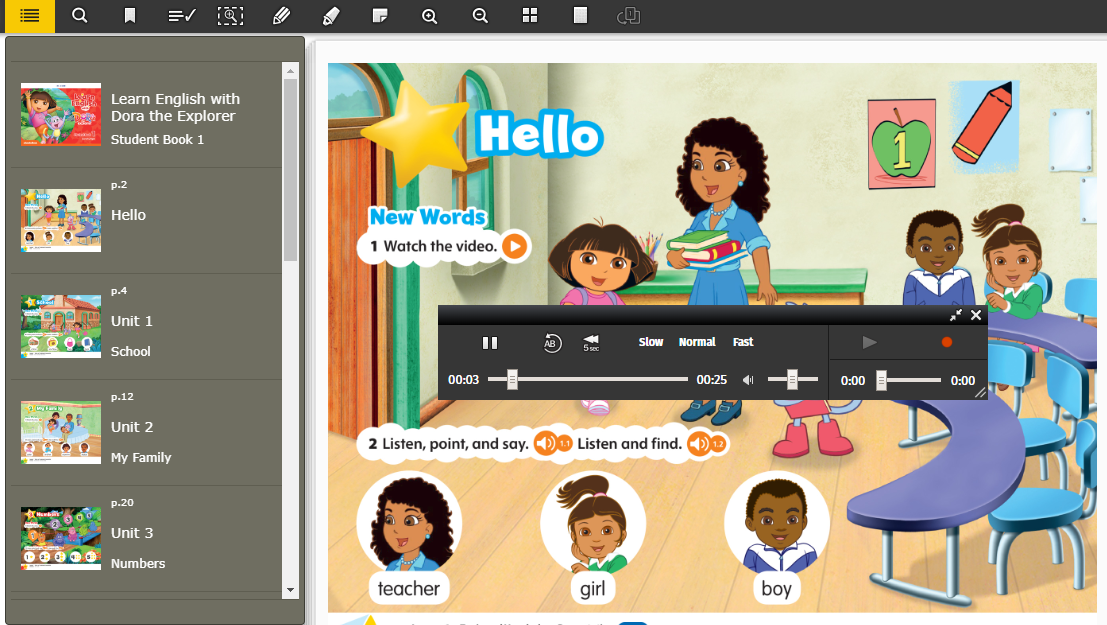Toggle A-B repeat in the player
The height and width of the screenshot is (625, 1107).
point(552,343)
